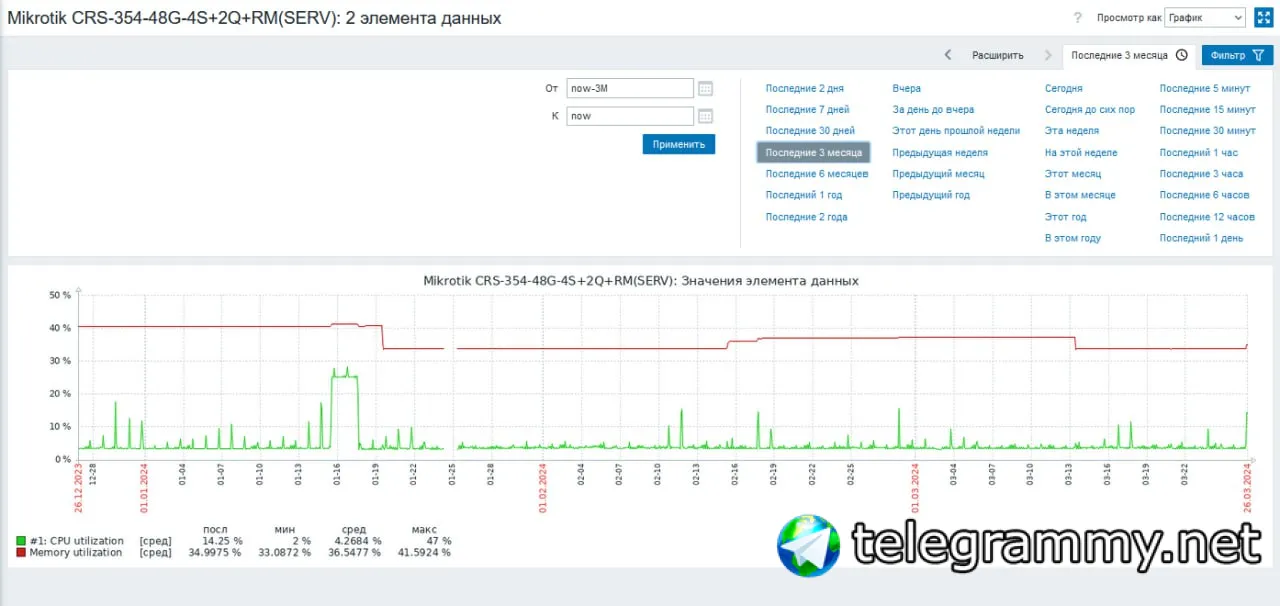
Task: Click into the К date field
Action: [629, 116]
